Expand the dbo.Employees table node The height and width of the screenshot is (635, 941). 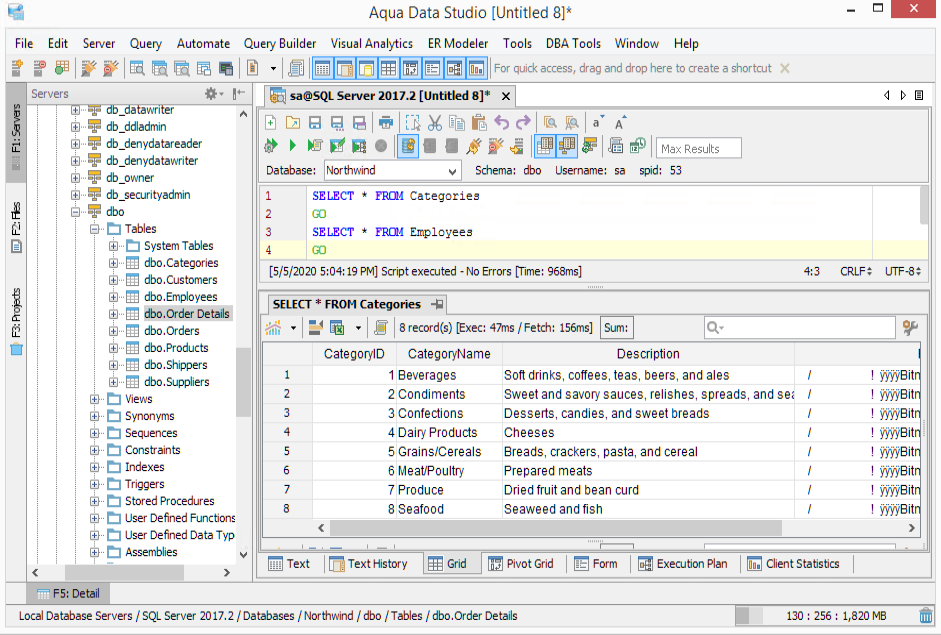coord(113,297)
